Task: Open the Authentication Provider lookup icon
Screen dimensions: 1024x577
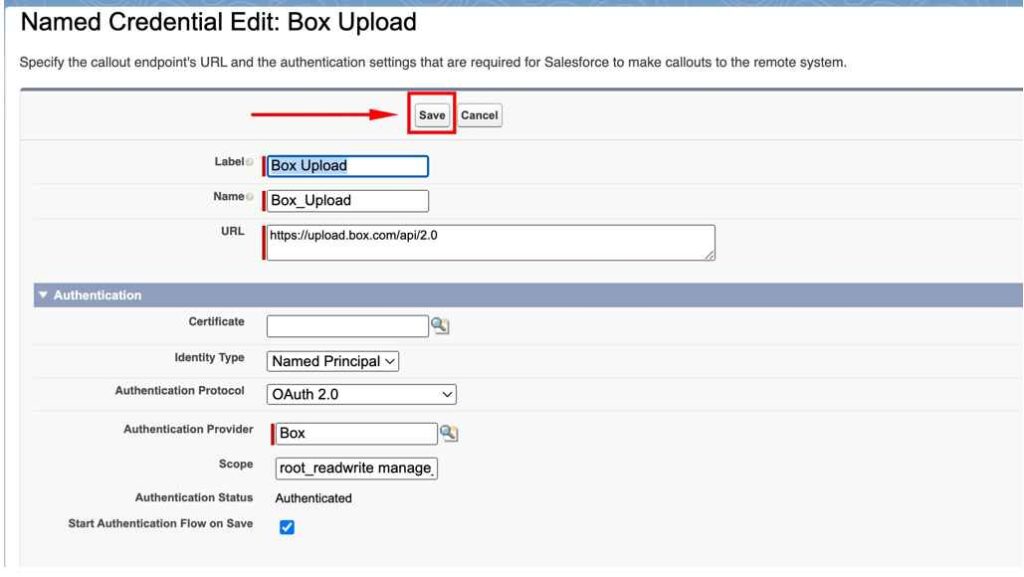Action: pos(449,433)
